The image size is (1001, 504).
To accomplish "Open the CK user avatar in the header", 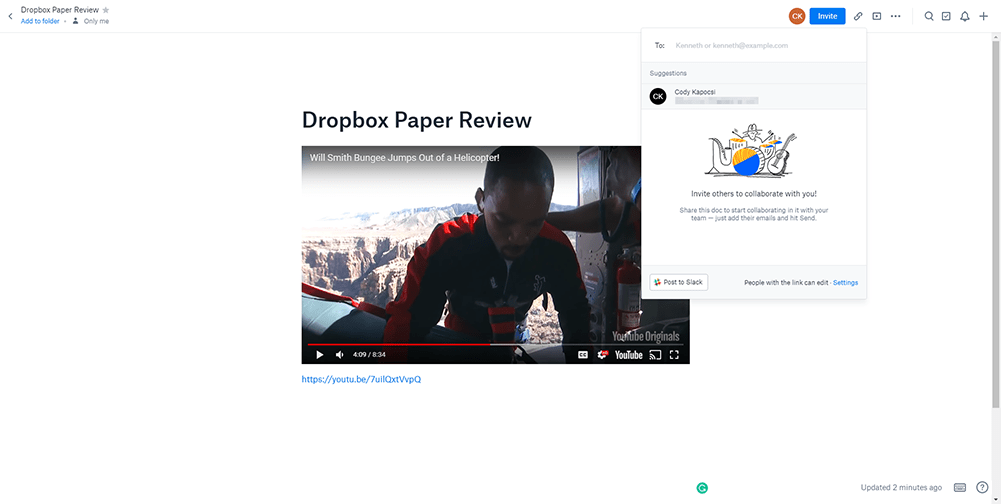I will 797,16.
